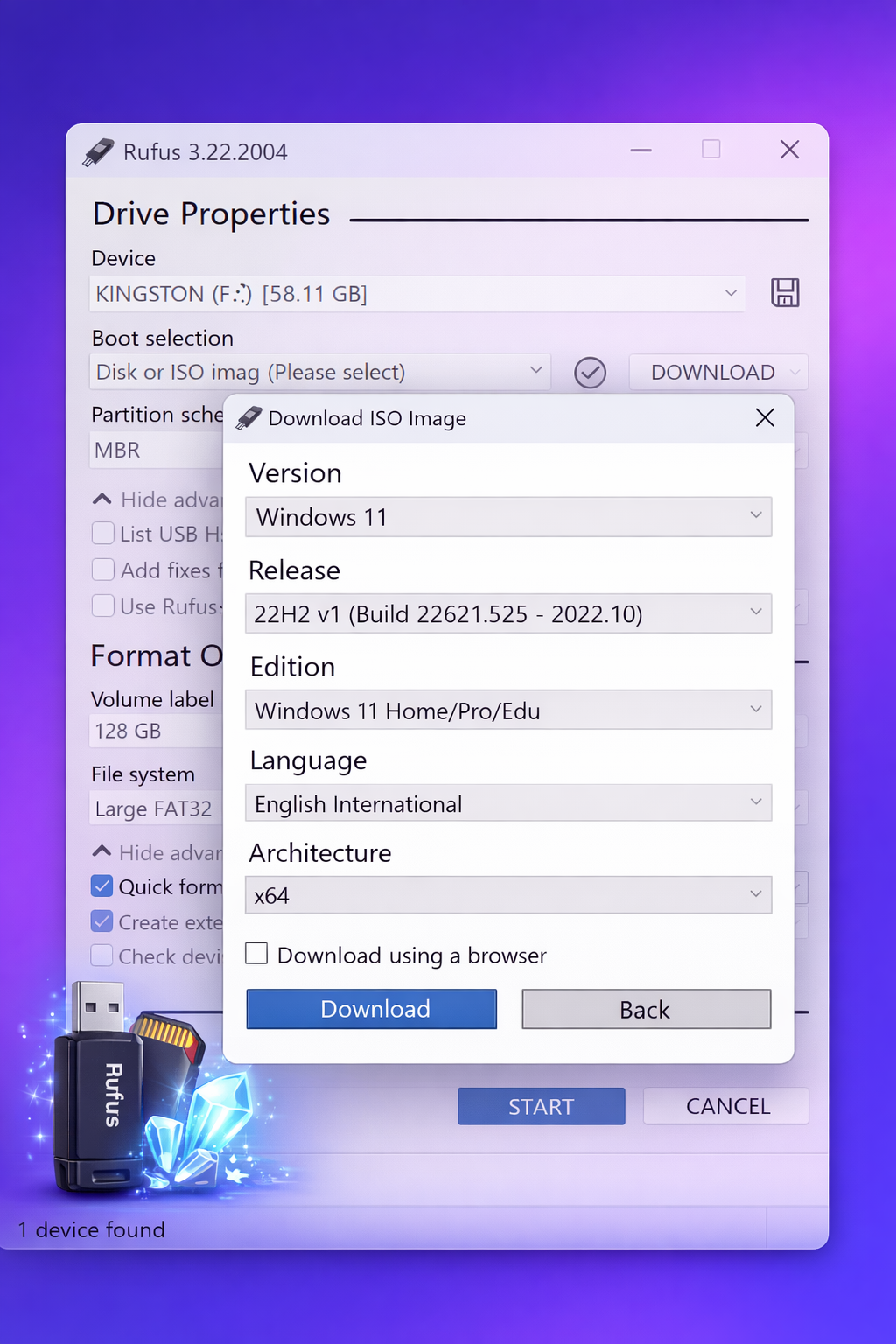The image size is (896, 1344).
Task: Open the DOWNLOAD split-button arrow
Action: pos(795,373)
